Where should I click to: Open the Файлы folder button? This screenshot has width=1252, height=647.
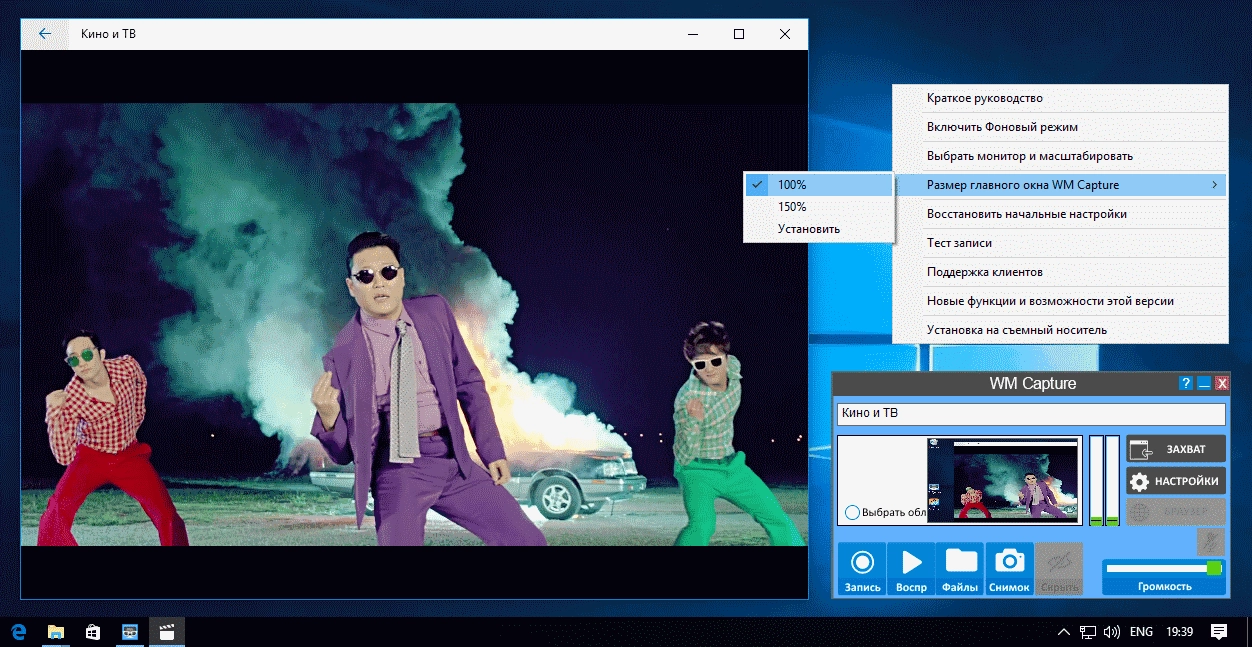point(960,569)
